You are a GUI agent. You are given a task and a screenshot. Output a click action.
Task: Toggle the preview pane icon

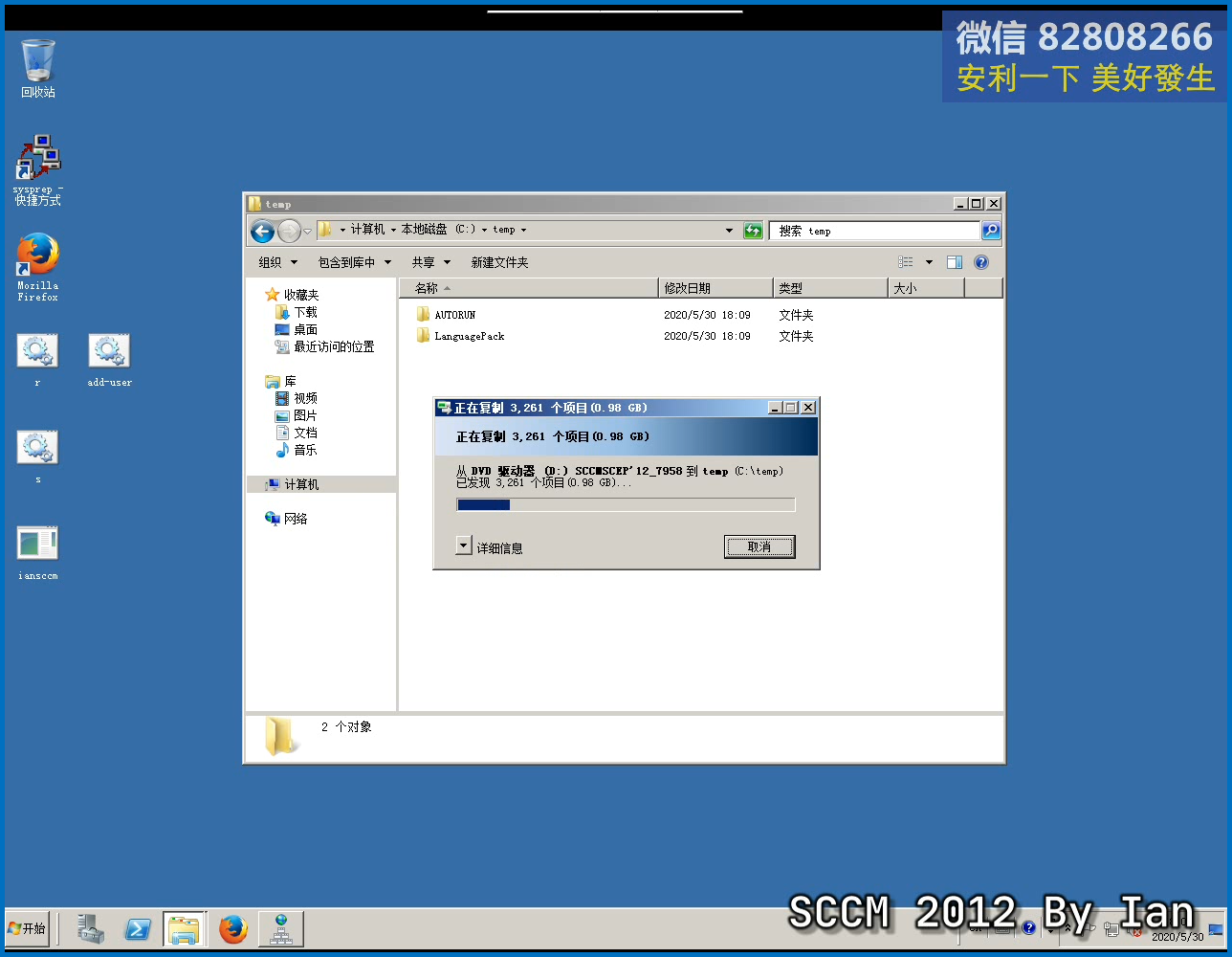tap(955, 262)
